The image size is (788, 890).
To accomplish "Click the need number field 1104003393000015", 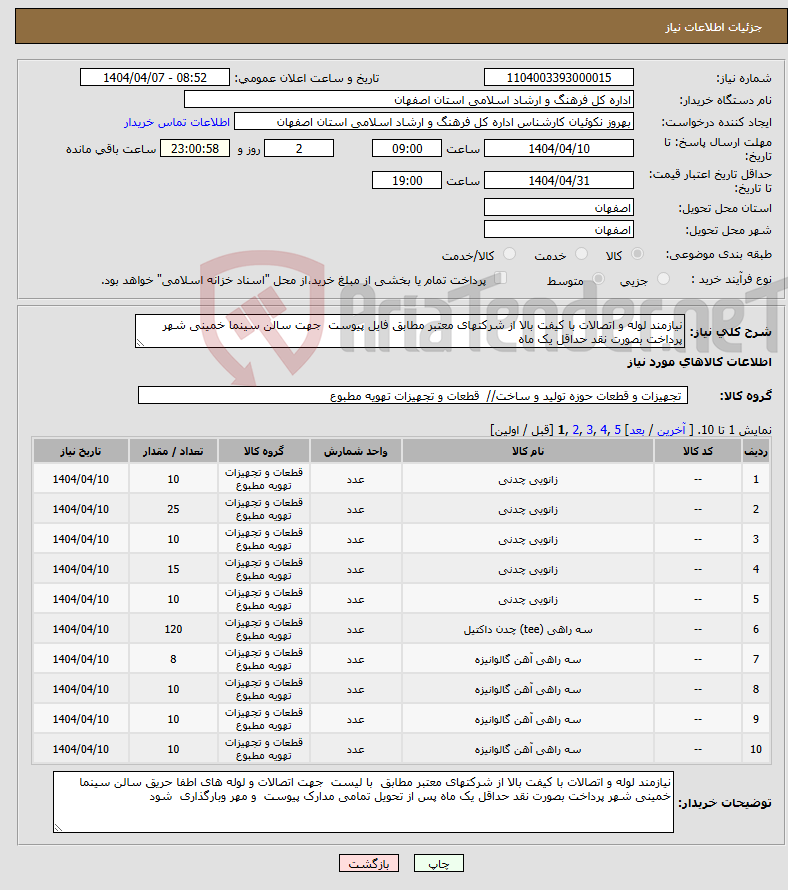I will (x=559, y=77).
